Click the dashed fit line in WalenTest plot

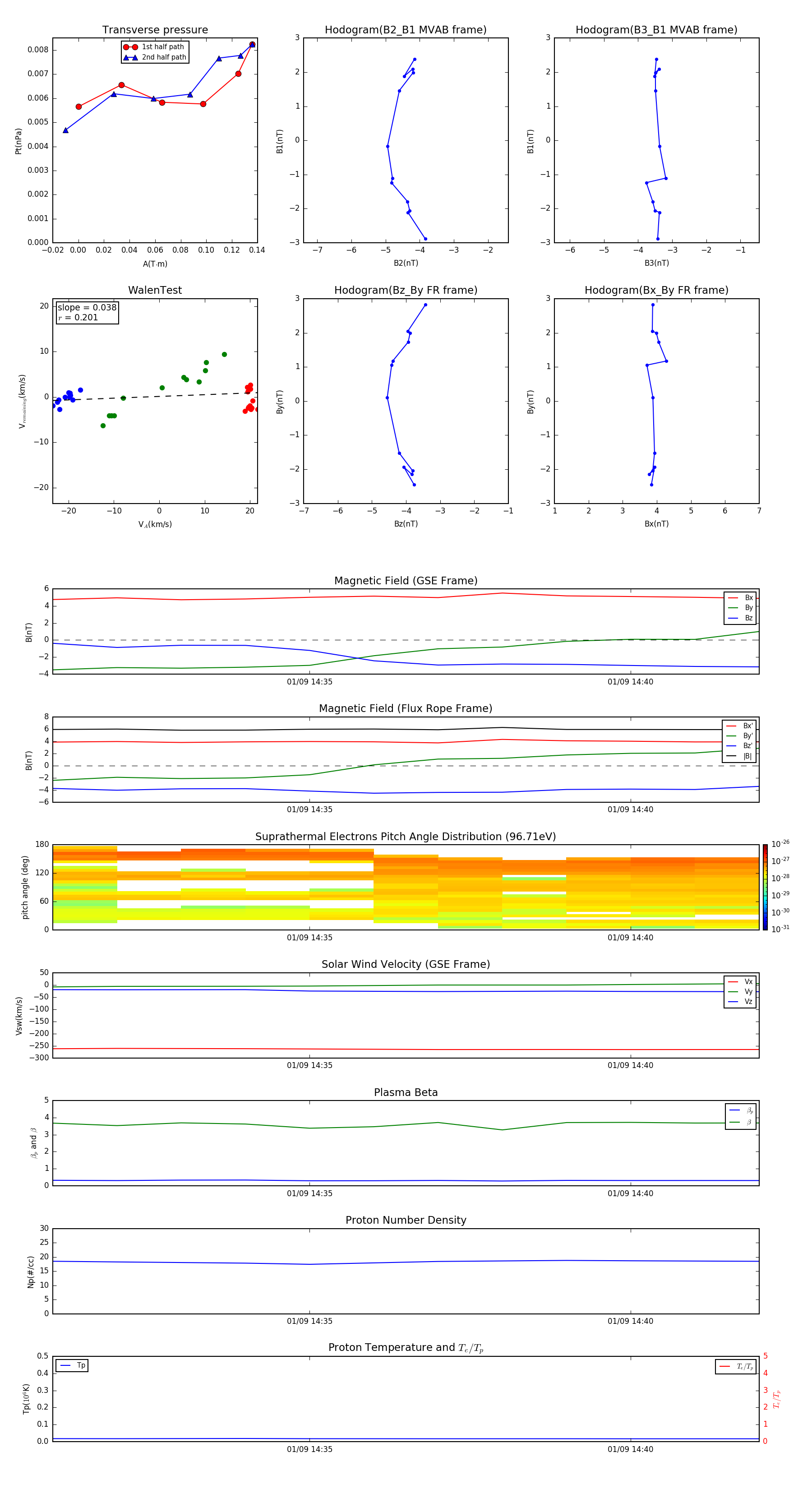(155, 397)
